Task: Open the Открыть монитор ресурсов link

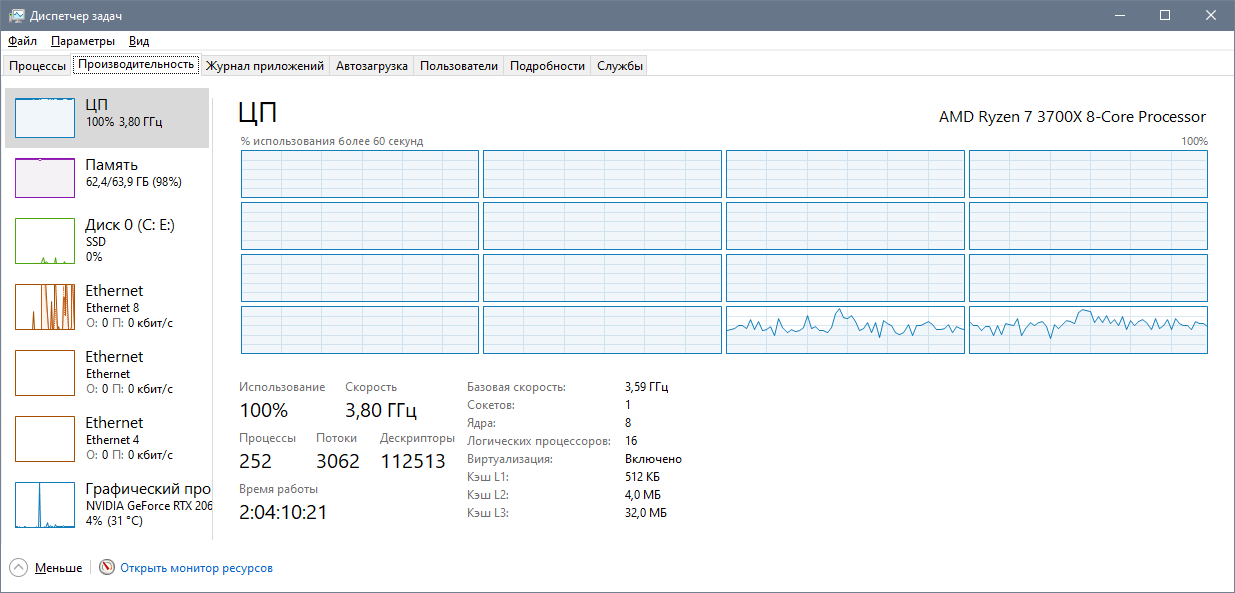Action: click(x=196, y=568)
